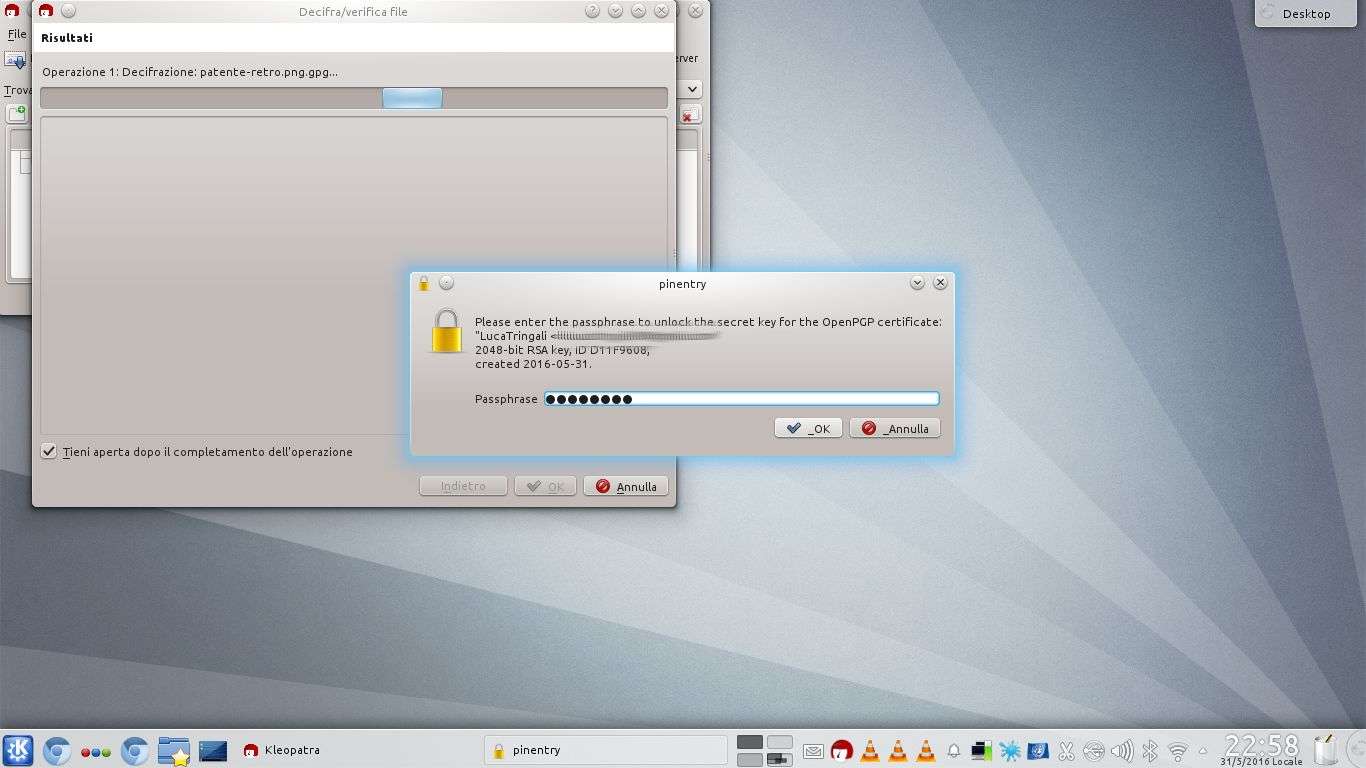The image size is (1366, 768).
Task: Click the pin/sticky button in pinentry title bar
Action: pyautogui.click(x=446, y=283)
